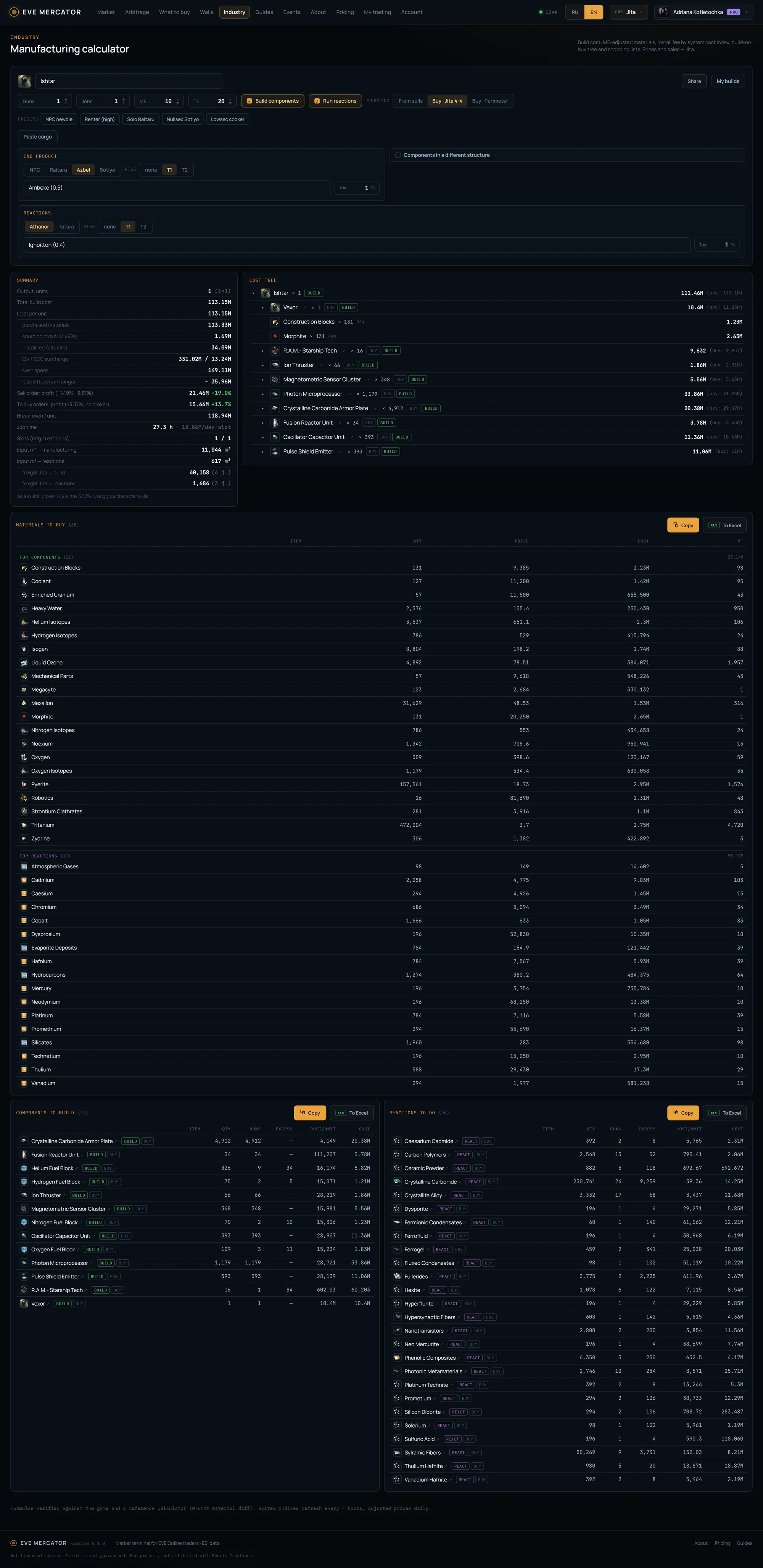Open the Ambeke (0.5) system selector

(177, 187)
